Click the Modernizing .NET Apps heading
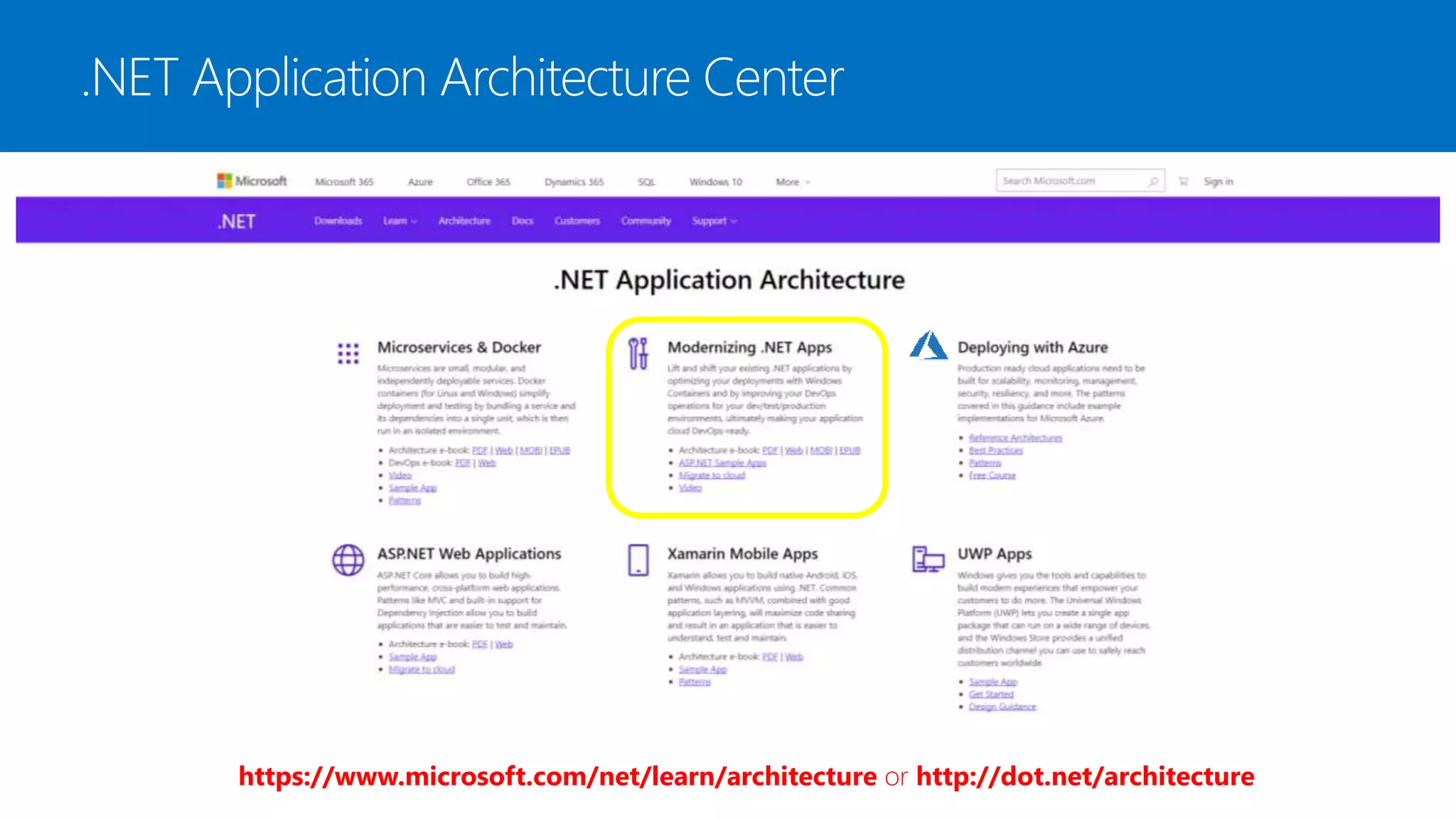The width and height of the screenshot is (1456, 819). [749, 348]
